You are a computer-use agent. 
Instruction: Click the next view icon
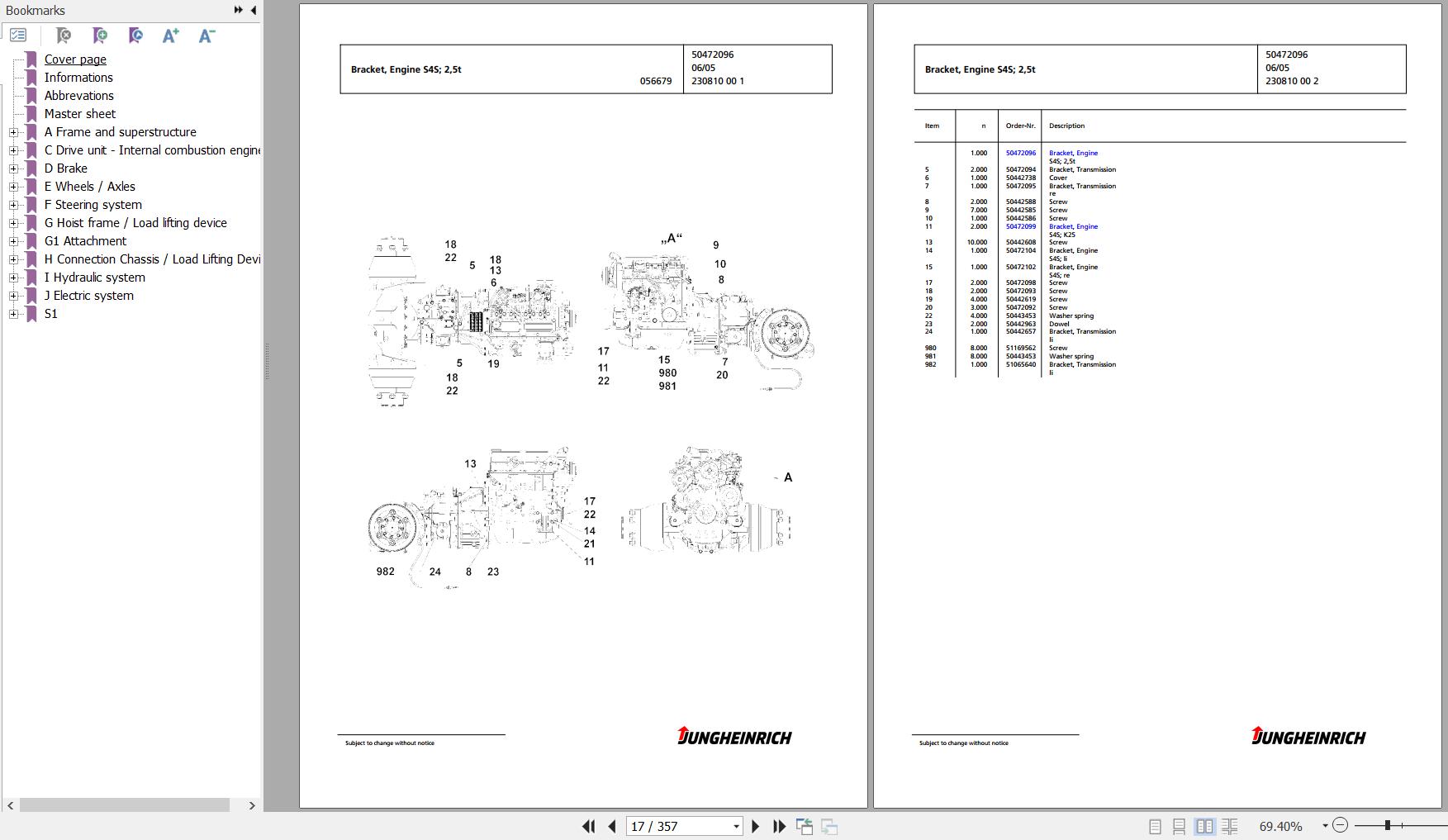click(829, 826)
